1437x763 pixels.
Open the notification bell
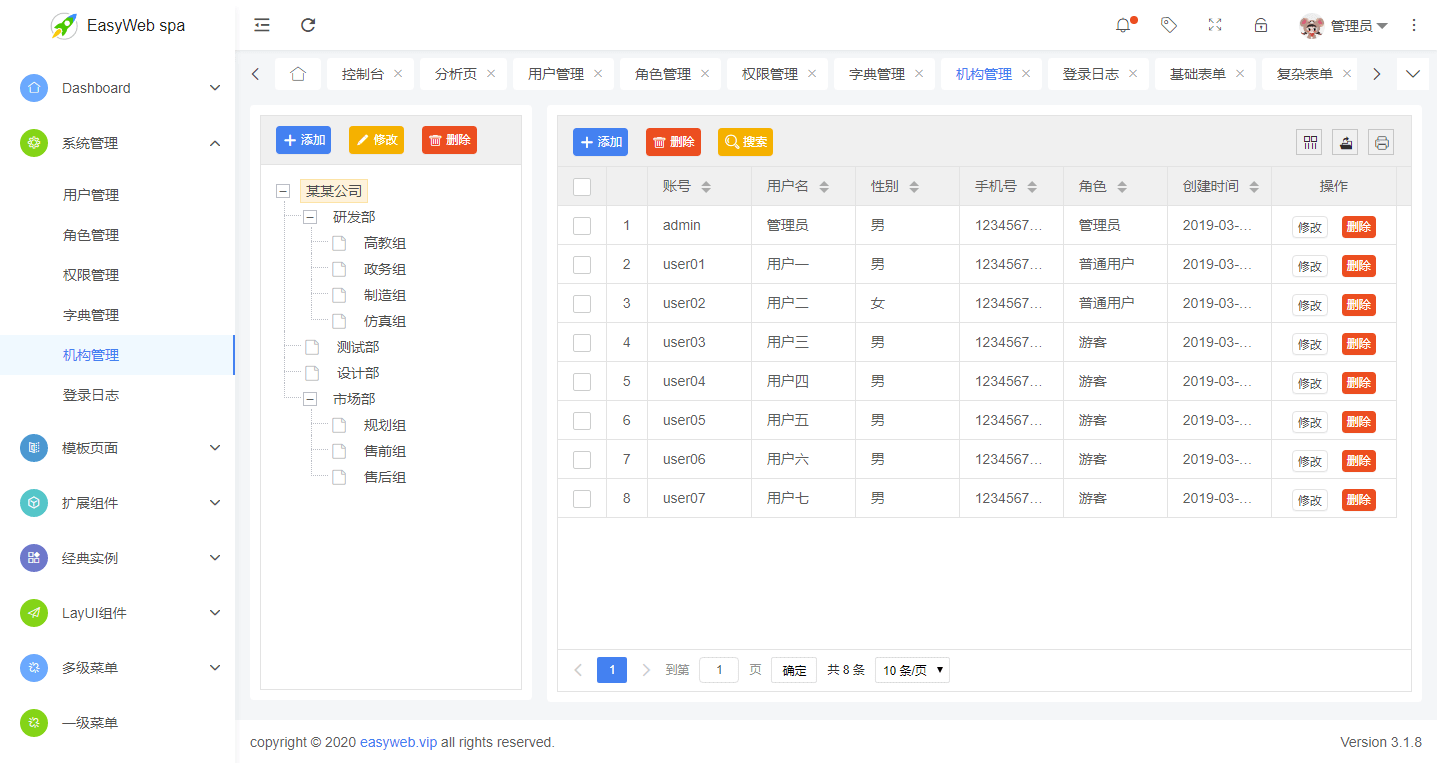point(1123,25)
